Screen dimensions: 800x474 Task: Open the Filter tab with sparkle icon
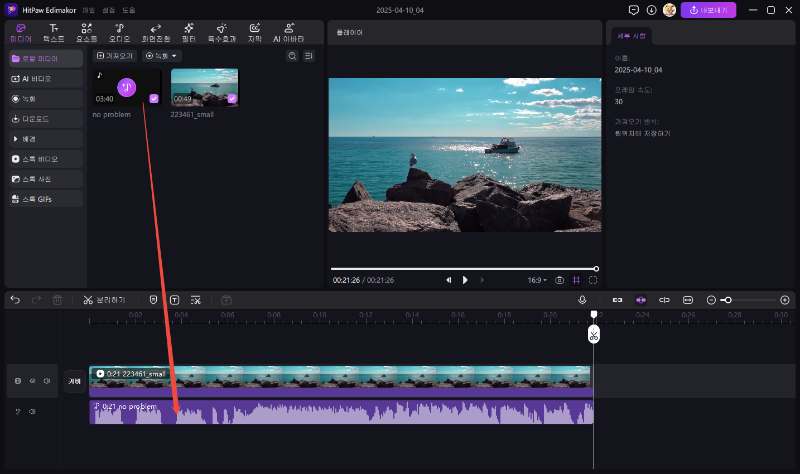188,33
